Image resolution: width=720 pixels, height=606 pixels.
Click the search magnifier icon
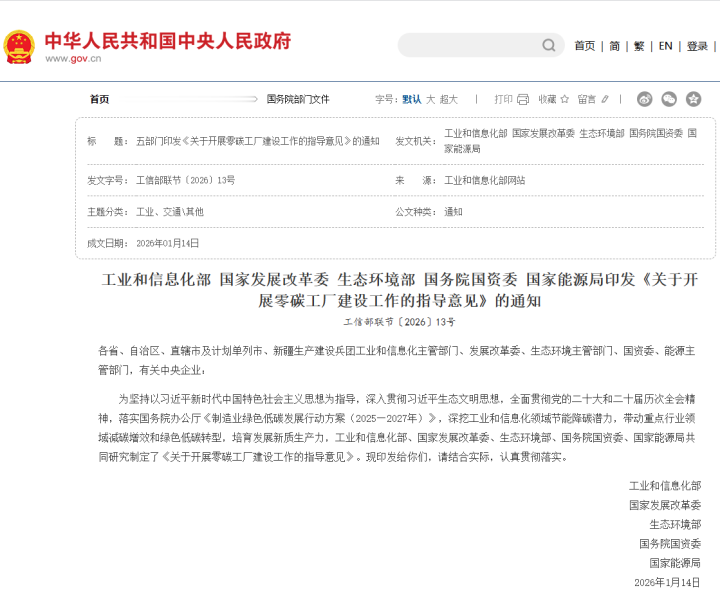click(x=549, y=45)
